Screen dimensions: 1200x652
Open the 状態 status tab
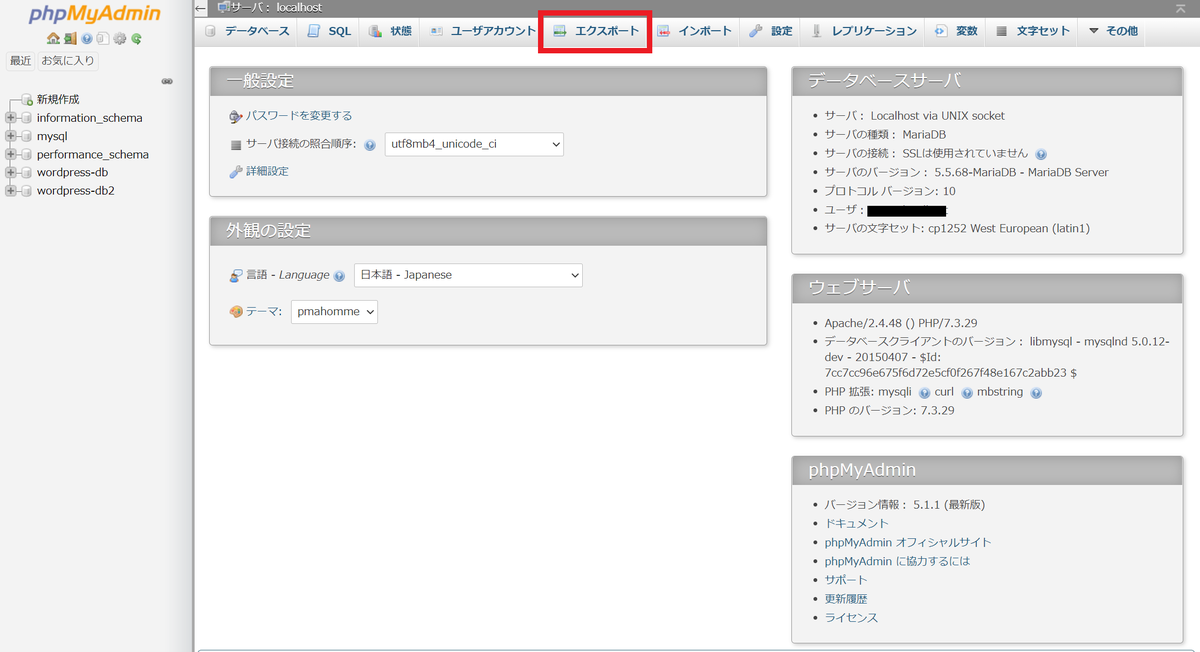point(390,31)
